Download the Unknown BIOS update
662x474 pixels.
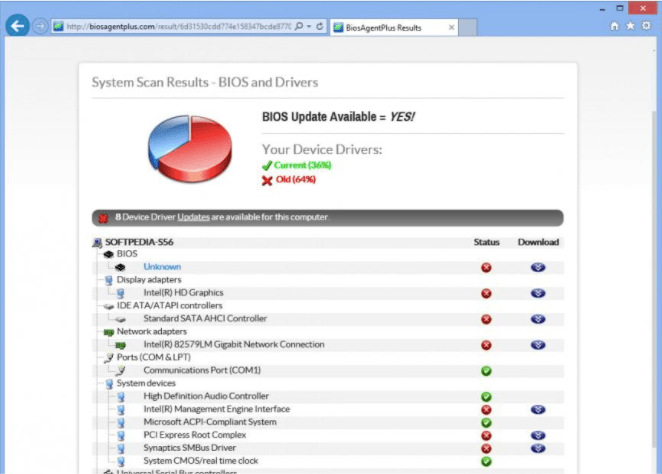click(x=538, y=267)
